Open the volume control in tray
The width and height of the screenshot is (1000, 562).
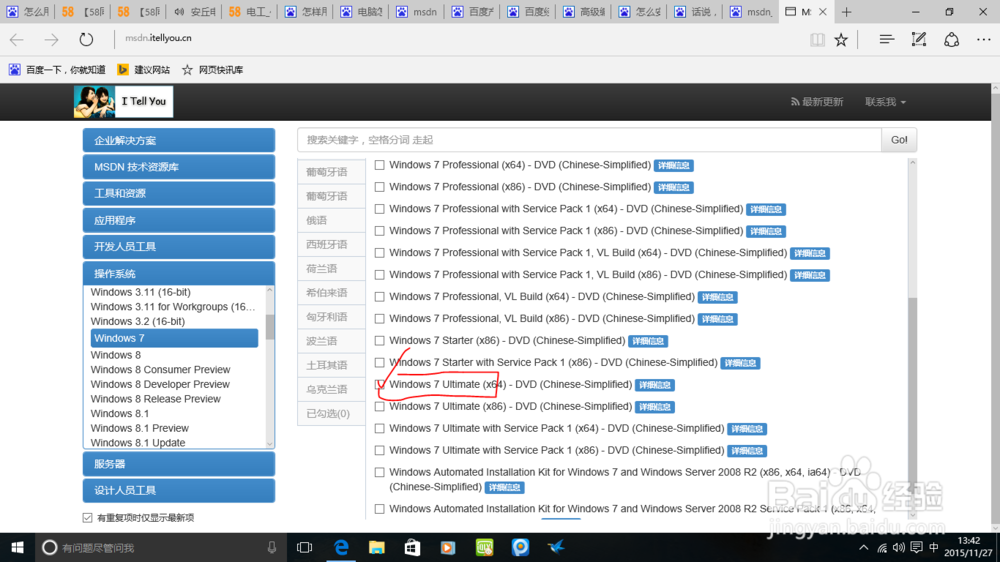[x=899, y=547]
